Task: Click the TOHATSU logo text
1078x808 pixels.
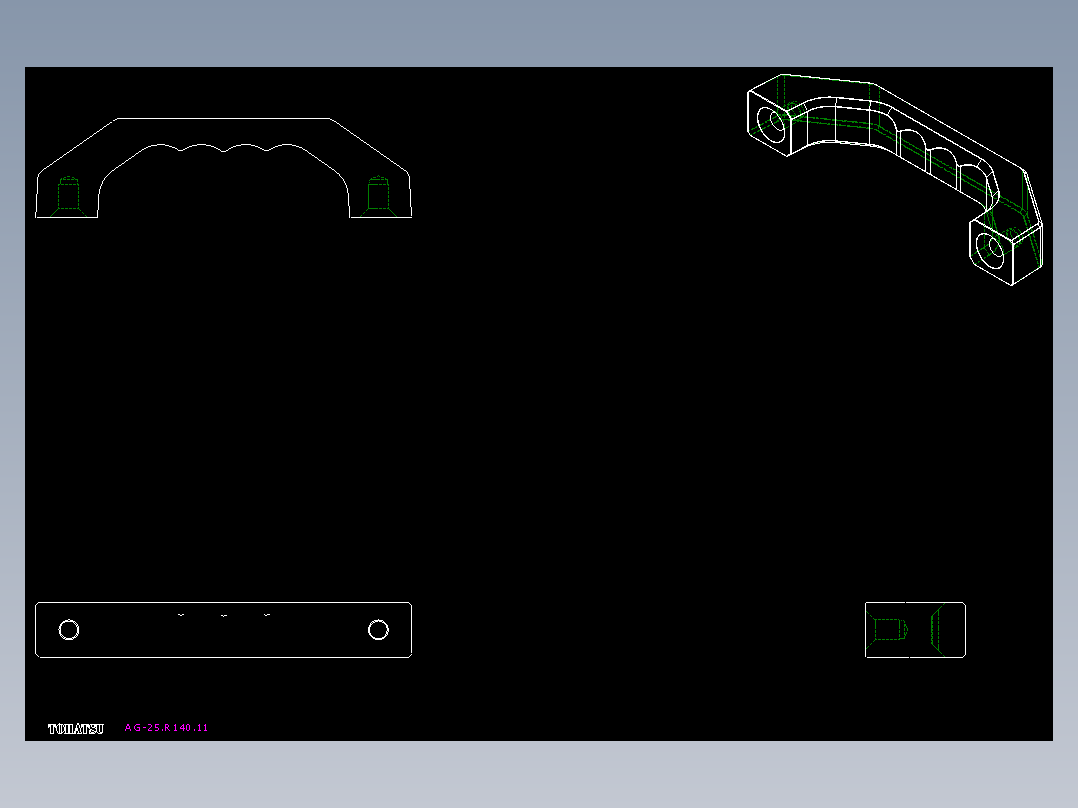Action: click(76, 729)
